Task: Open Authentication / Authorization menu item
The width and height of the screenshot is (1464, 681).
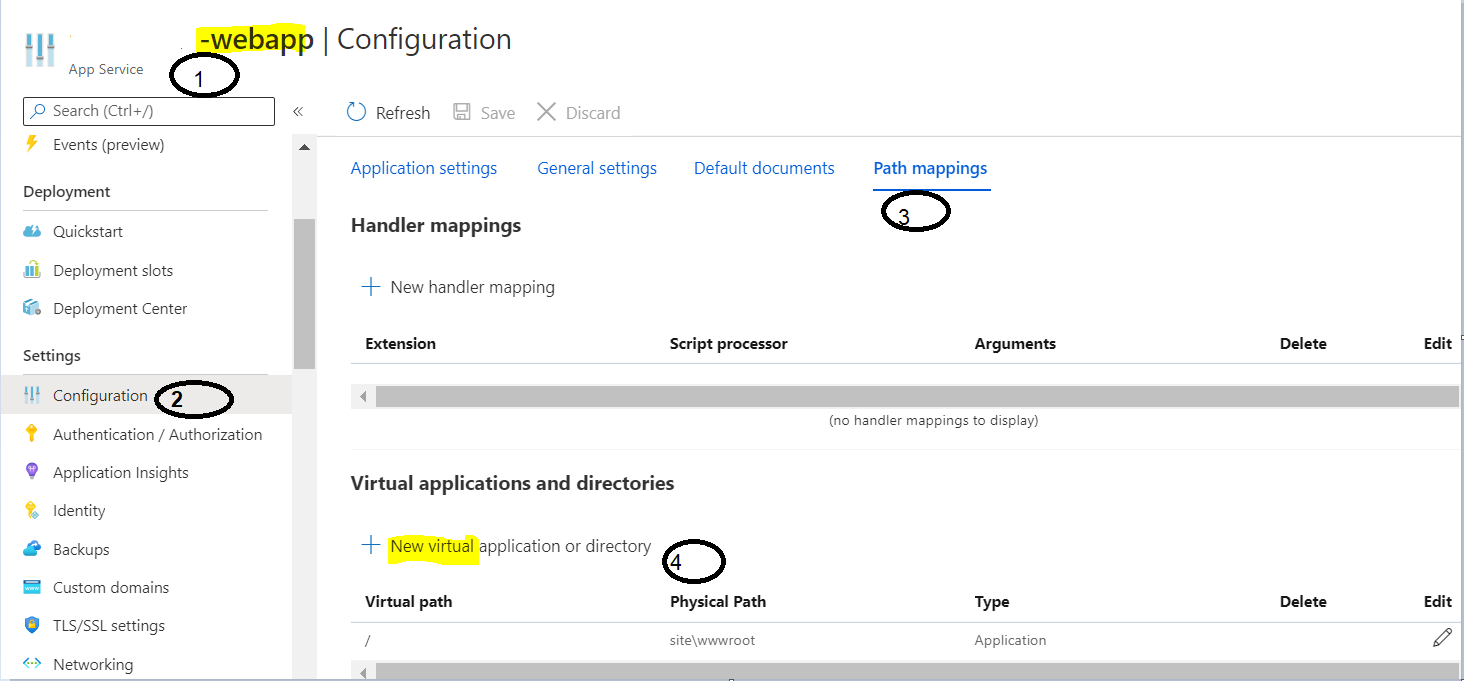Action: click(x=157, y=434)
